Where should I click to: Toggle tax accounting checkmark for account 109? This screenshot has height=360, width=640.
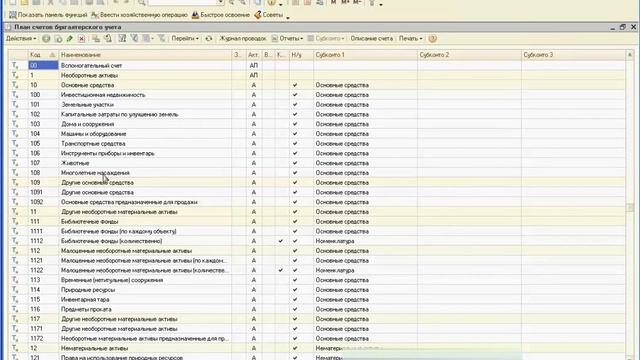pos(295,182)
